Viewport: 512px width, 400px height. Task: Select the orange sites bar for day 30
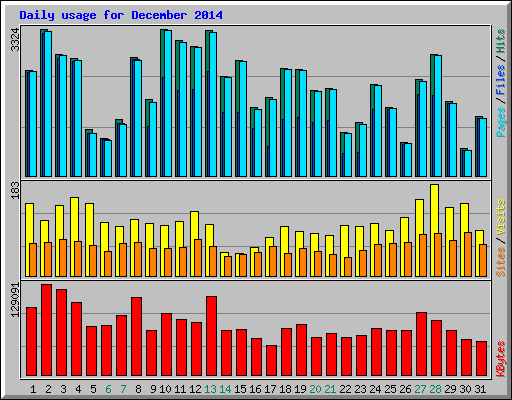click(x=468, y=254)
